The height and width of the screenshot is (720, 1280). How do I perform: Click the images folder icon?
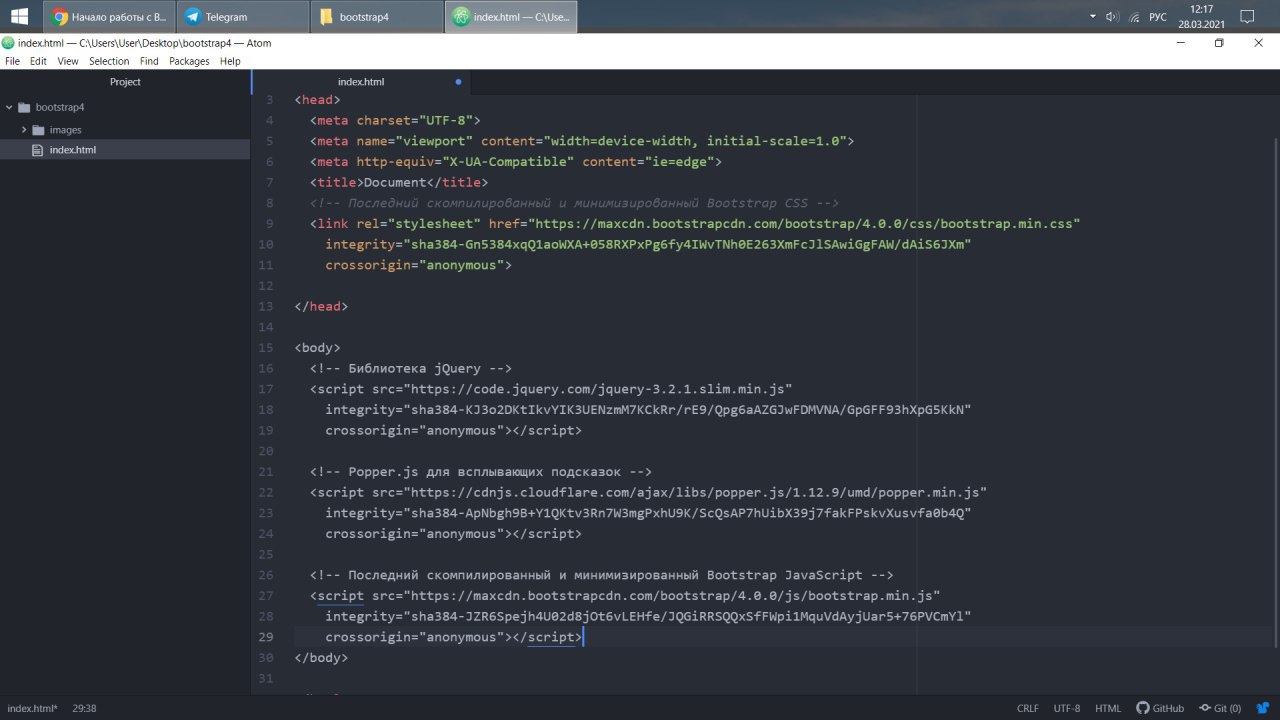(39, 130)
